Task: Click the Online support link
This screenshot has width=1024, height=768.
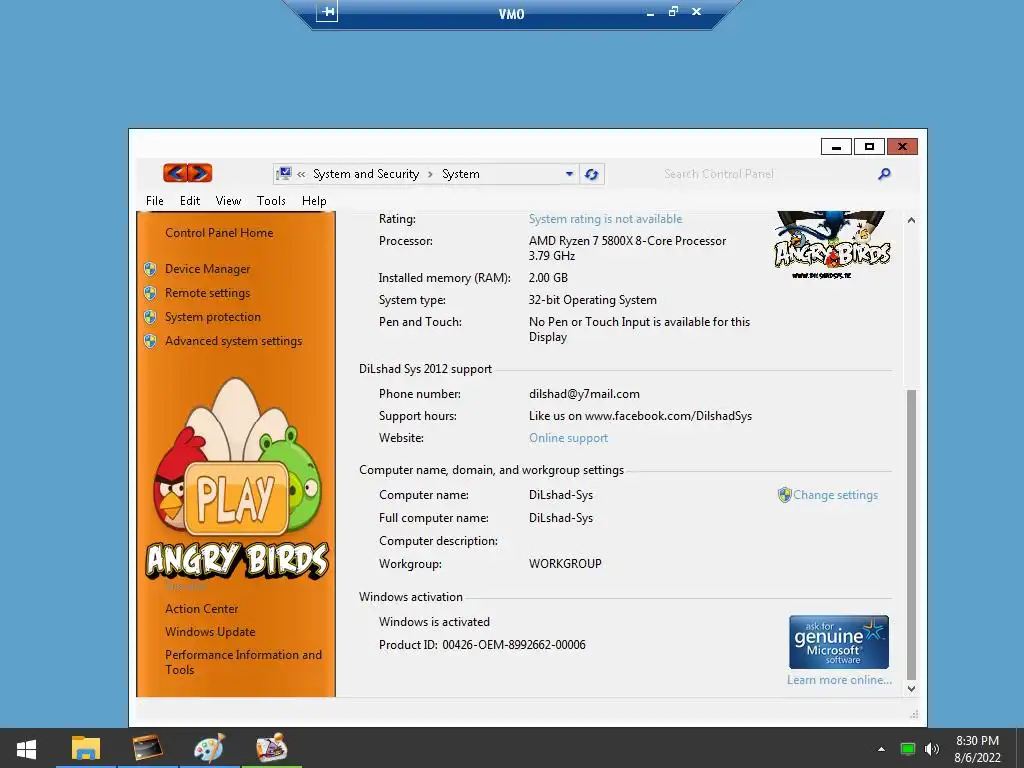Action: 568,438
